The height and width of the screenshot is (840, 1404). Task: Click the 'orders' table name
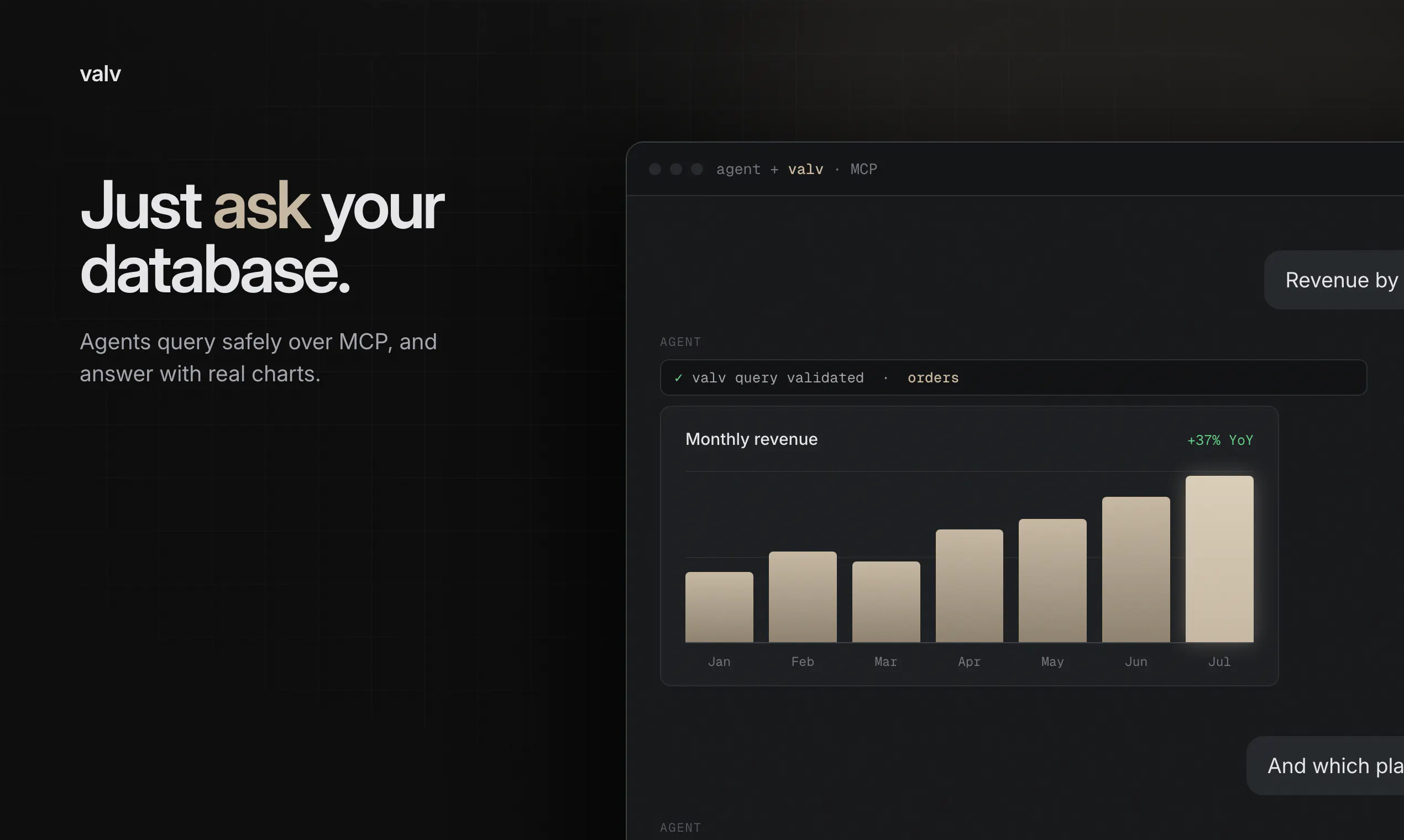tap(933, 378)
